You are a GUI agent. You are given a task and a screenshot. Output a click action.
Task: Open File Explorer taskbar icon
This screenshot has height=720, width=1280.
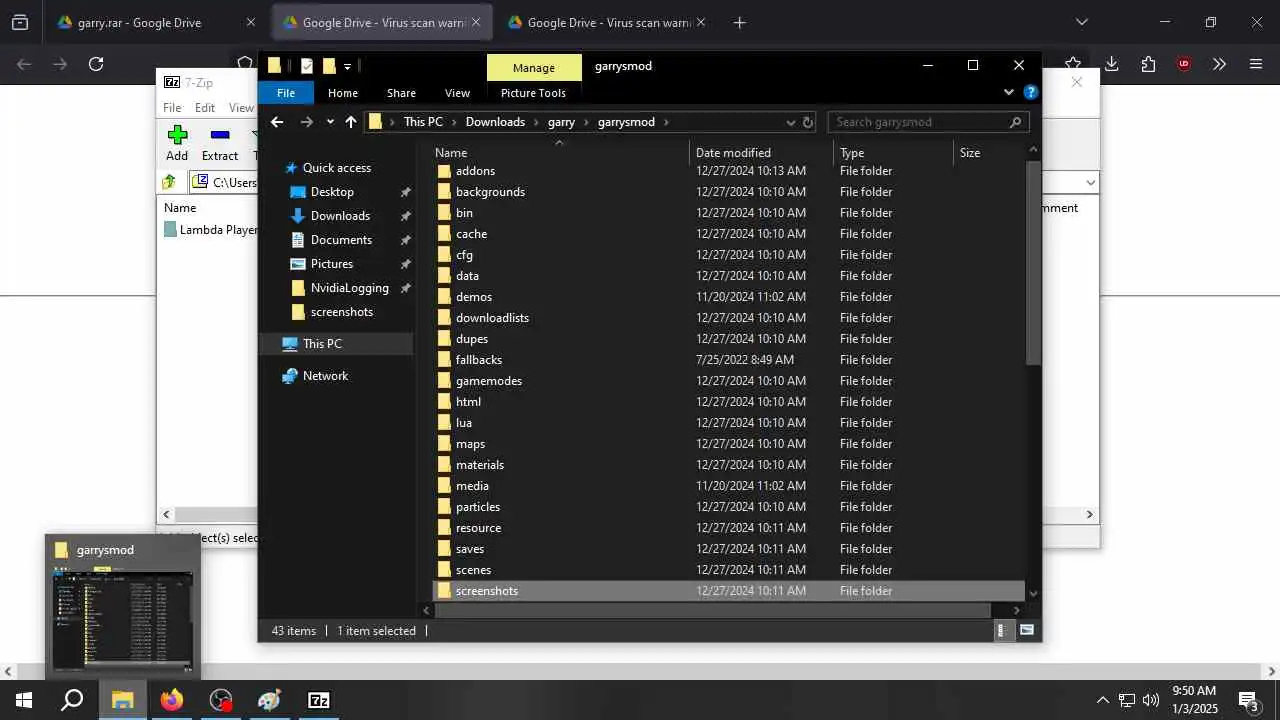click(x=123, y=700)
